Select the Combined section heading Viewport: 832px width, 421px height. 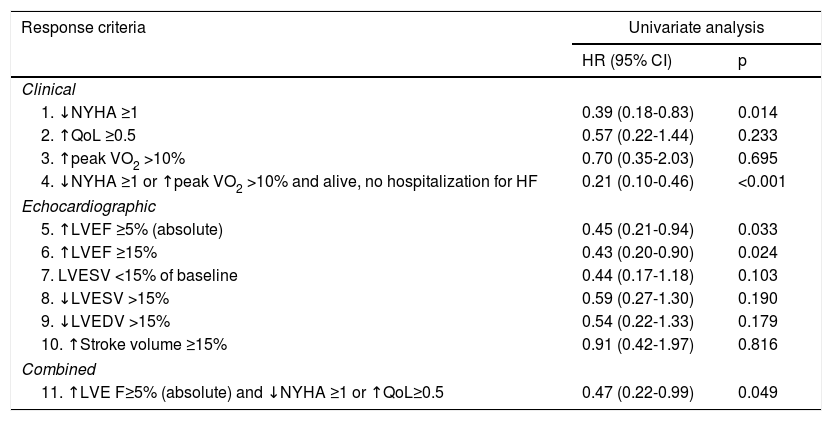(54, 369)
